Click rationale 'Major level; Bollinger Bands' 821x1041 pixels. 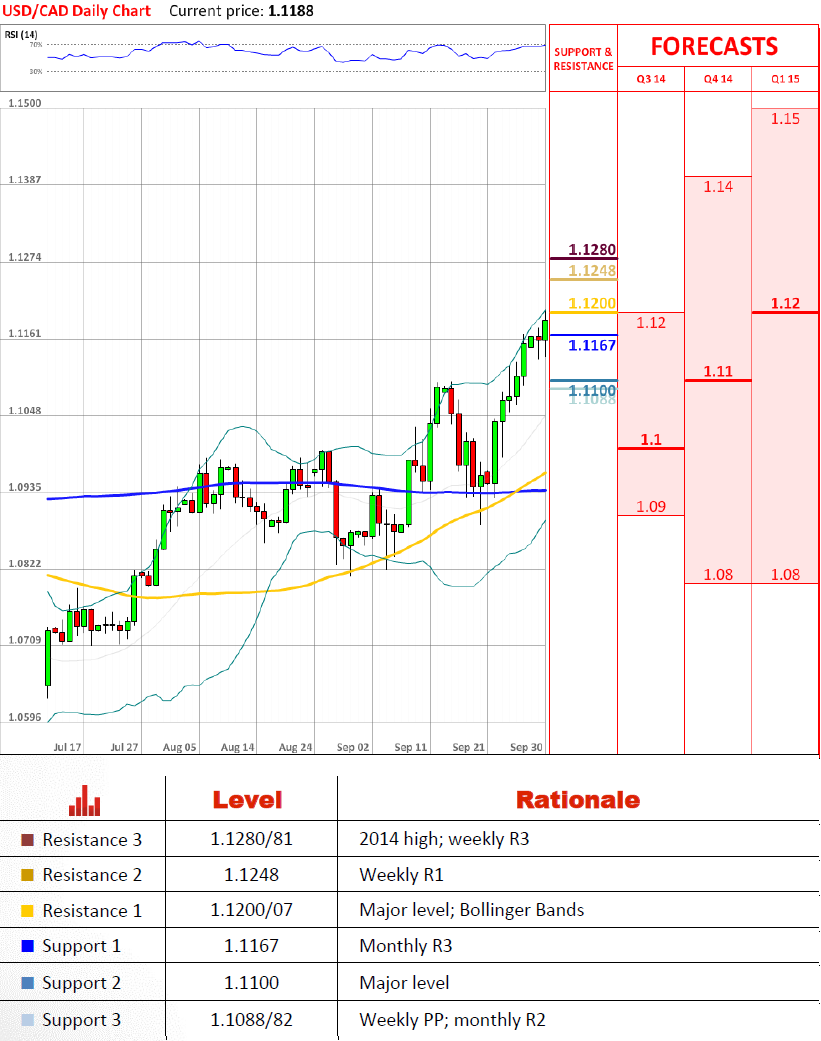(x=472, y=910)
